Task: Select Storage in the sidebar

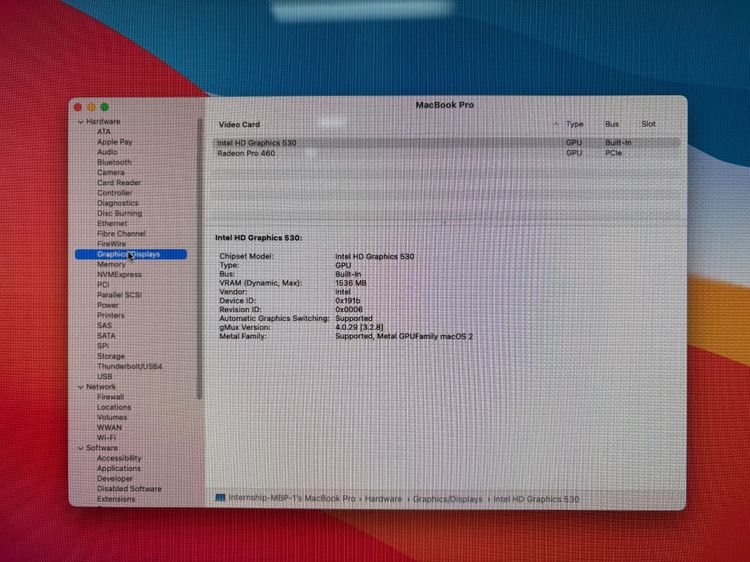Action: pyautogui.click(x=111, y=356)
